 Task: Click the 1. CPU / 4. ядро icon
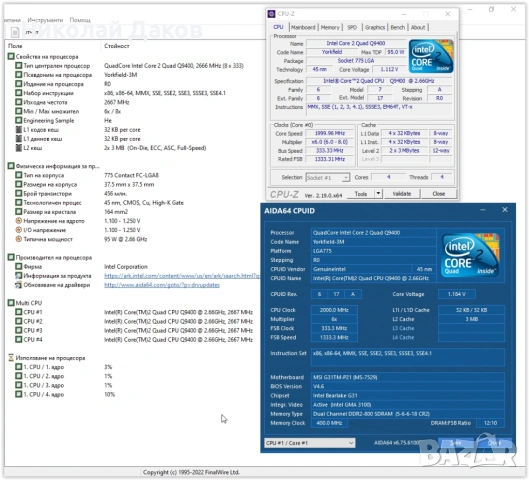tap(19, 394)
